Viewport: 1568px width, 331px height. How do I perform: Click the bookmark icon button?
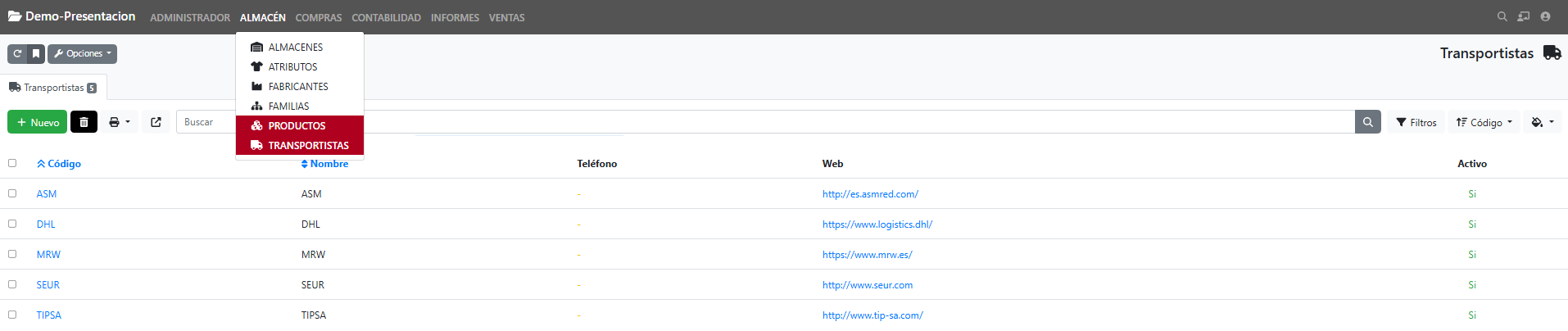coord(36,54)
